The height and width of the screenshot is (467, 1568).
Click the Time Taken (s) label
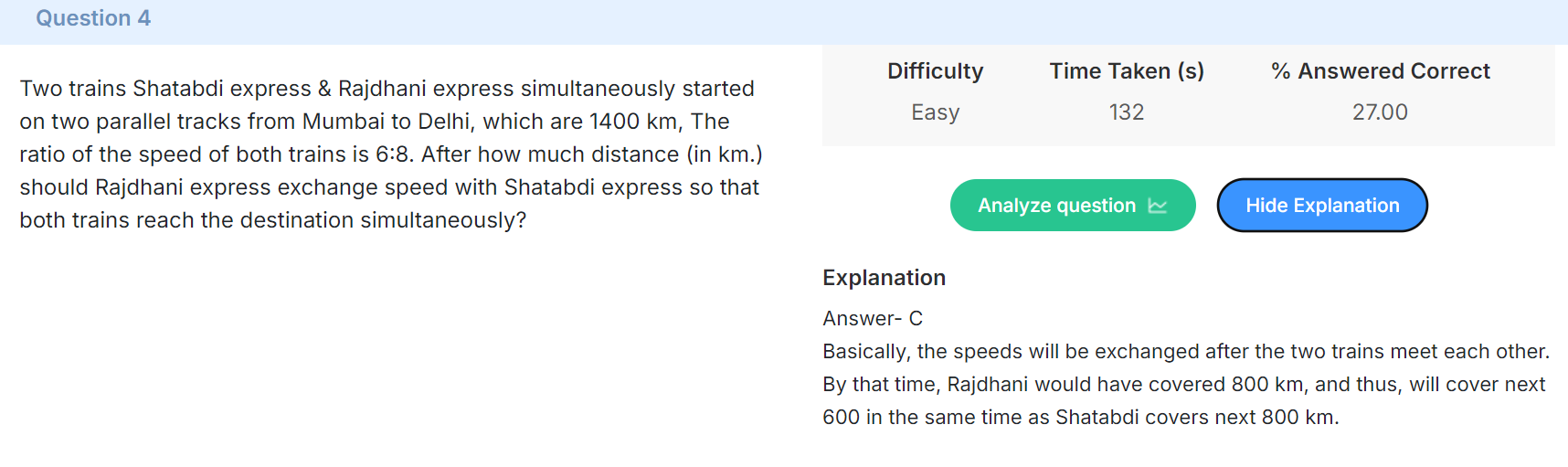click(1127, 71)
